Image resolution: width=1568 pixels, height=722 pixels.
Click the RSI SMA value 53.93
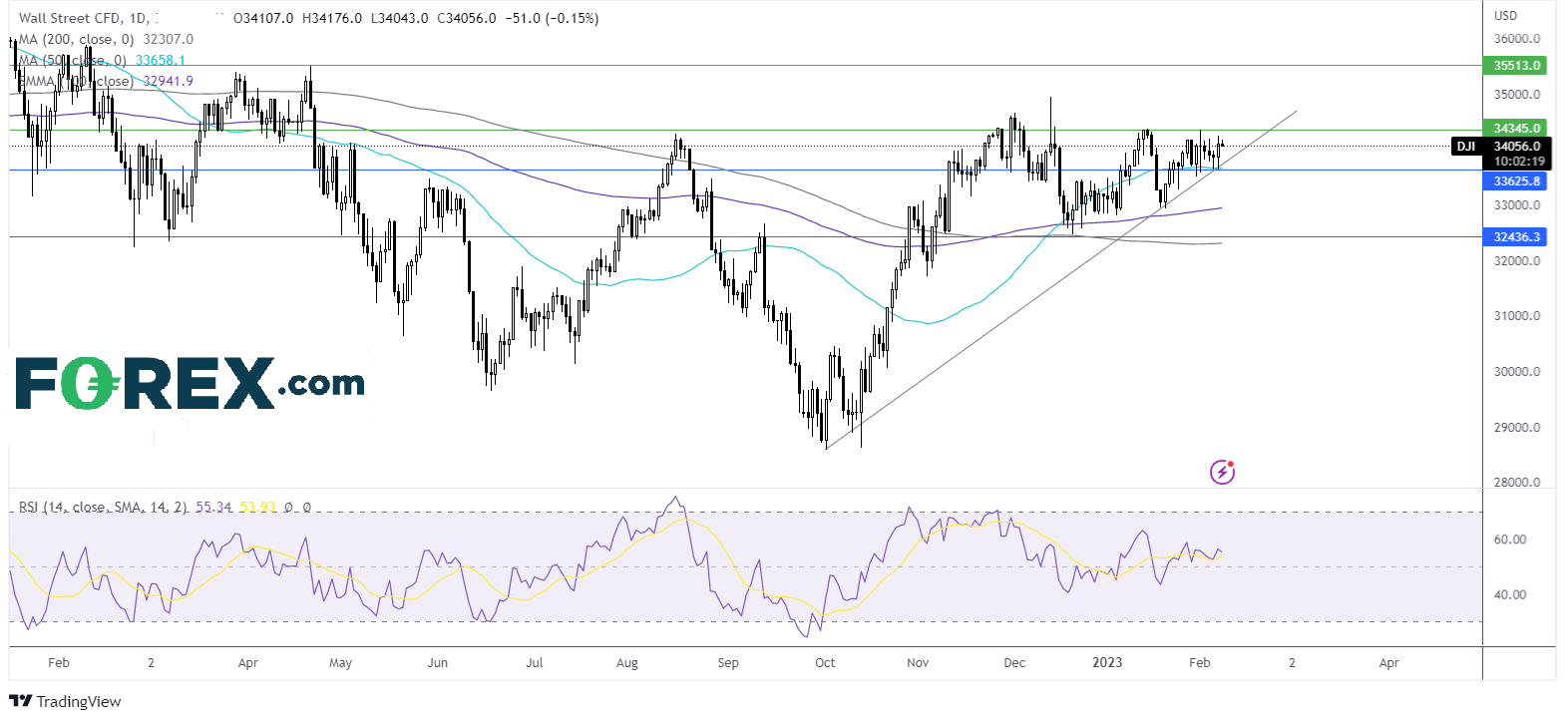tap(257, 507)
